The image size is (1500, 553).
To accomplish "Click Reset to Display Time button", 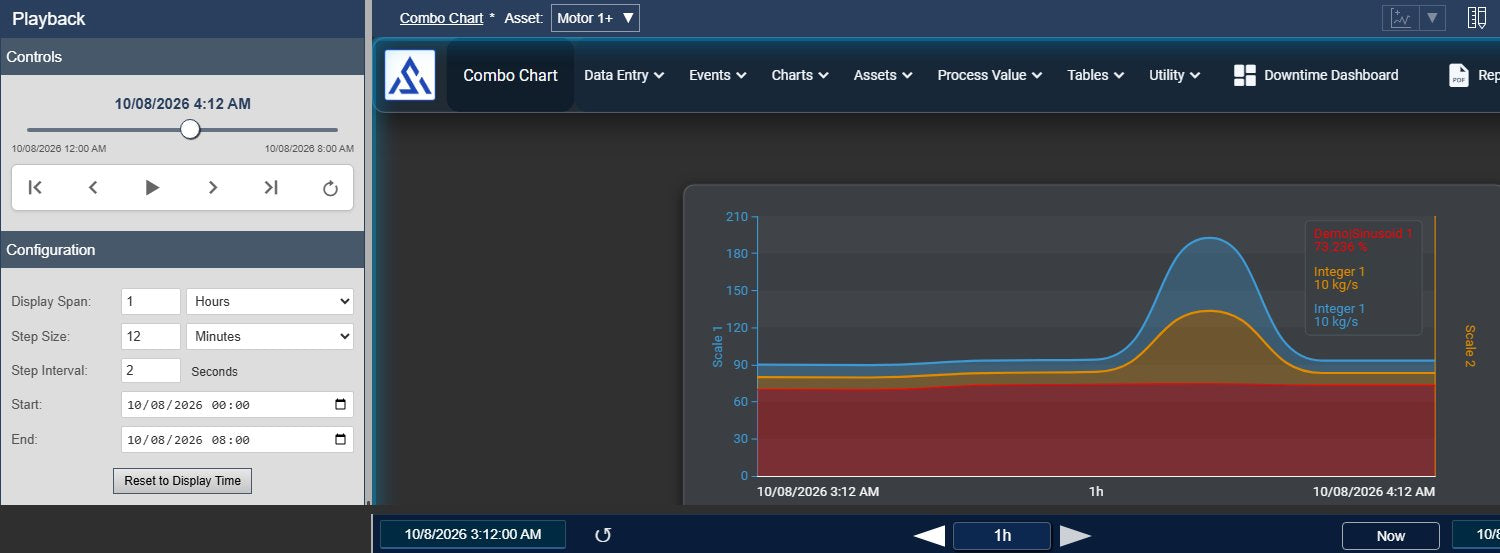I will click(x=182, y=481).
